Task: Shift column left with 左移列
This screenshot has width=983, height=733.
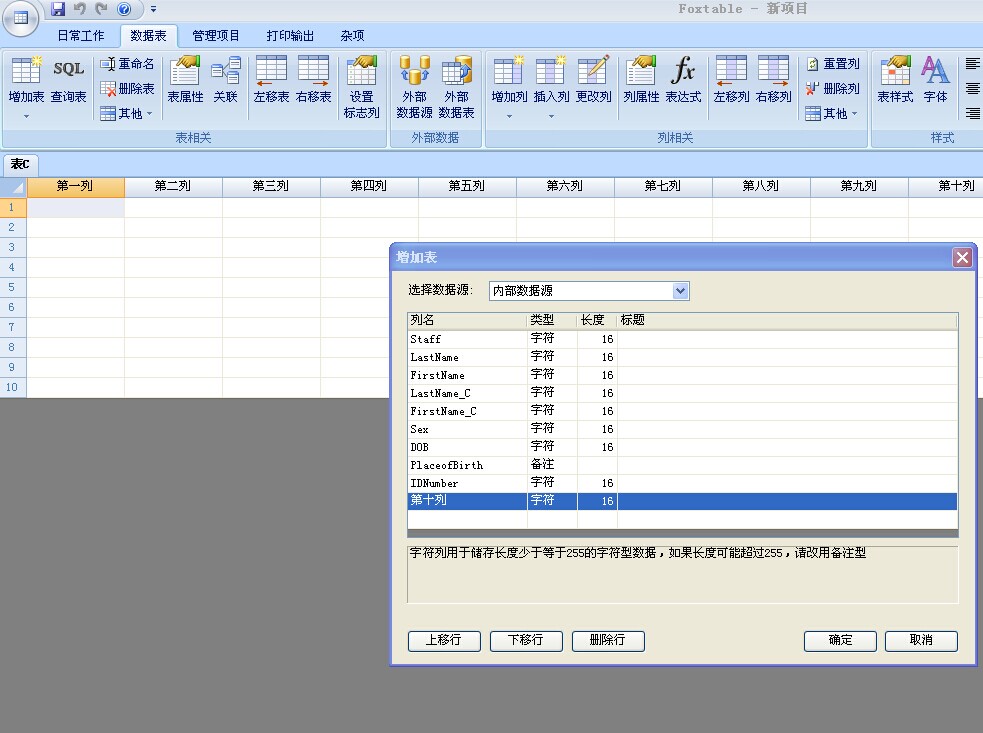Action: coord(732,79)
